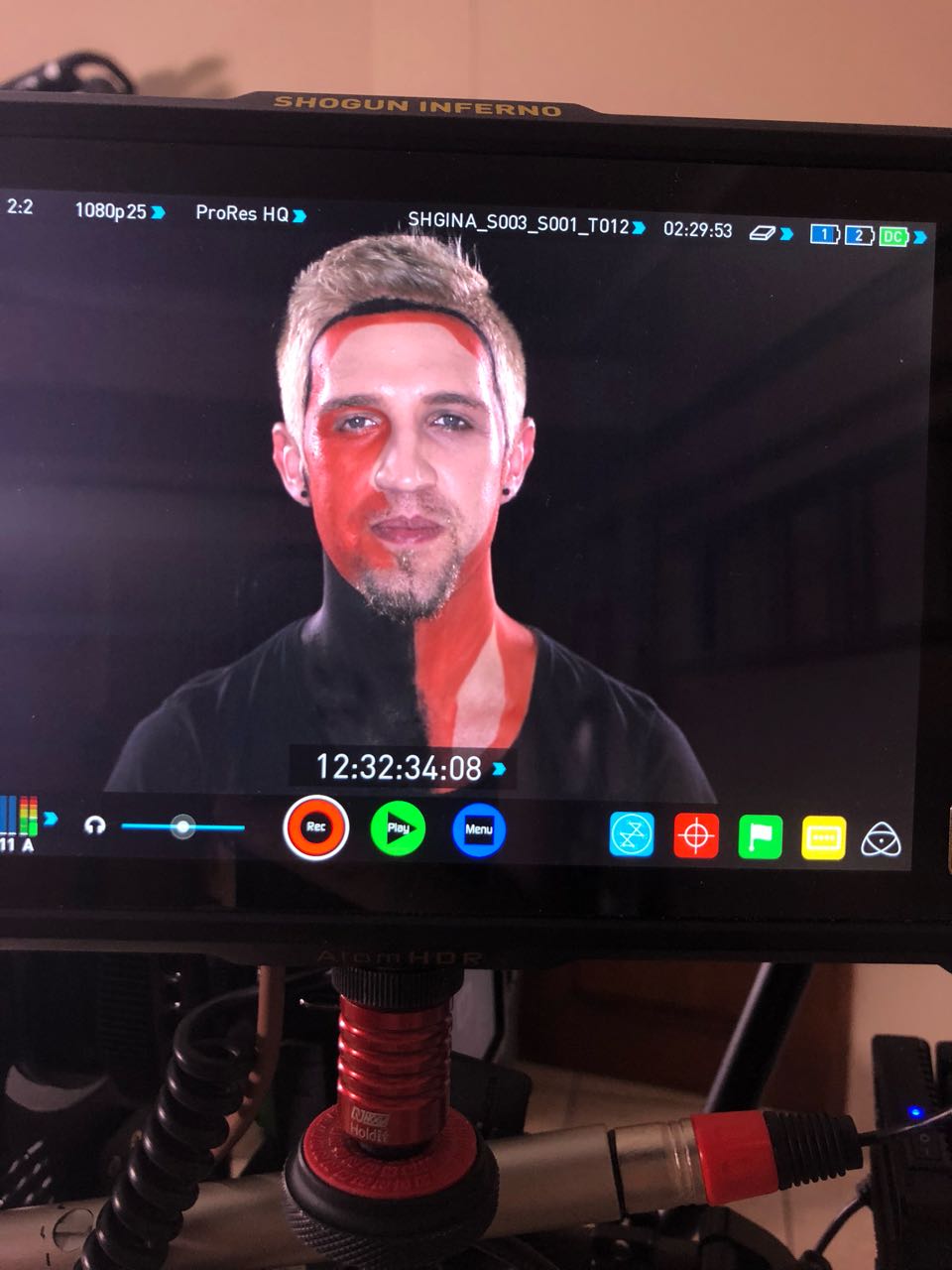Adjust the headphone volume slider
The image size is (952, 1270).
click(182, 826)
